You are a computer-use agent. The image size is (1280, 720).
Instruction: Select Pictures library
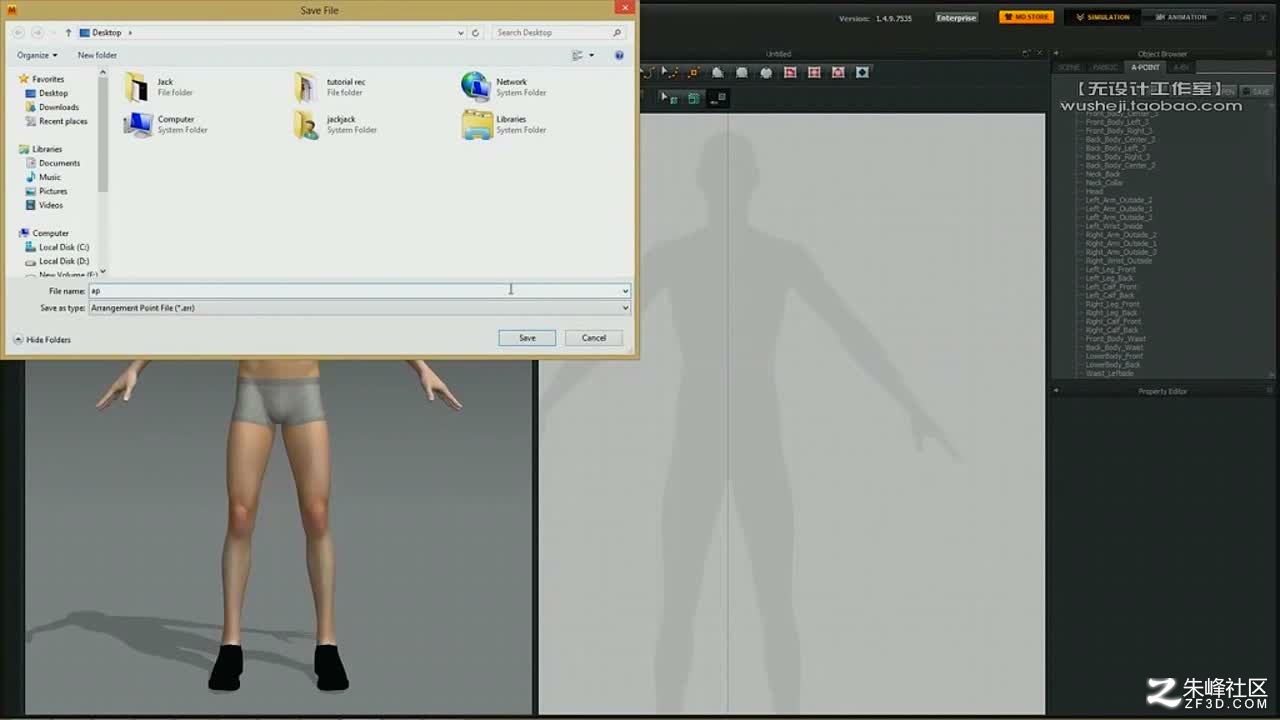point(53,191)
